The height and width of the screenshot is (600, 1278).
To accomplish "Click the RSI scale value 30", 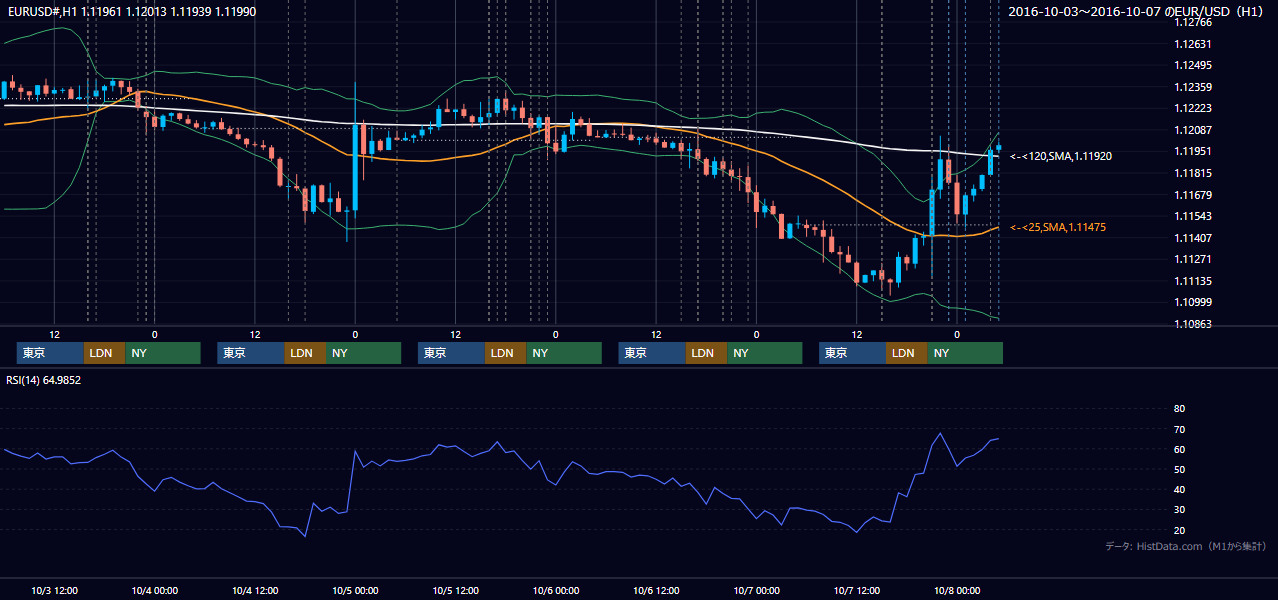I will tap(1179, 509).
